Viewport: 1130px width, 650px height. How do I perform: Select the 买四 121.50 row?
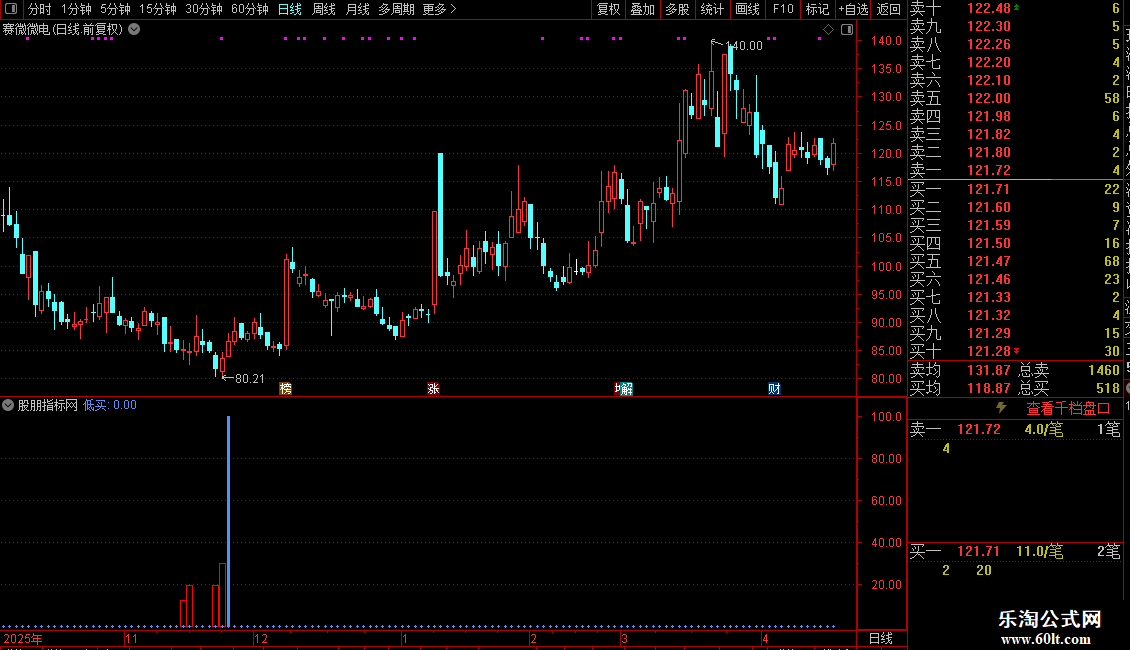pyautogui.click(x=1015, y=244)
